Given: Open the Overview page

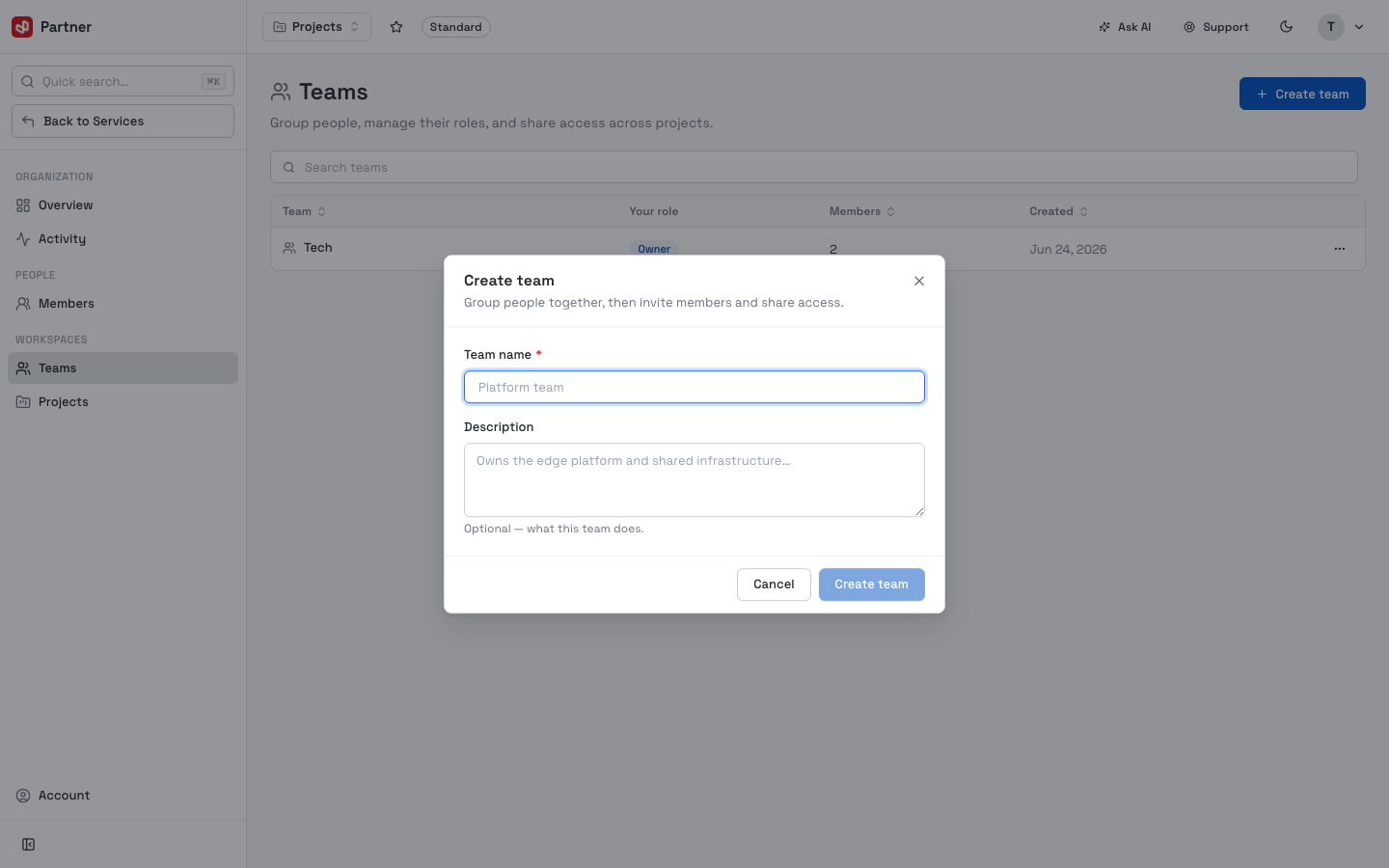Looking at the screenshot, I should [x=123, y=205].
